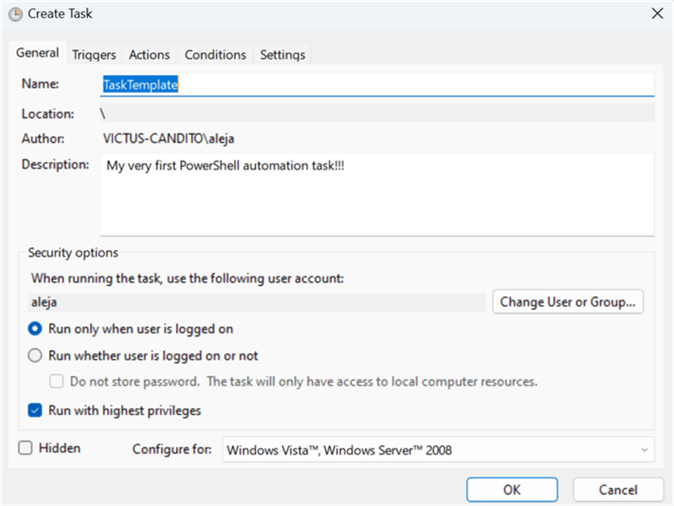Choose Run whether user is logged on or not

36,355
